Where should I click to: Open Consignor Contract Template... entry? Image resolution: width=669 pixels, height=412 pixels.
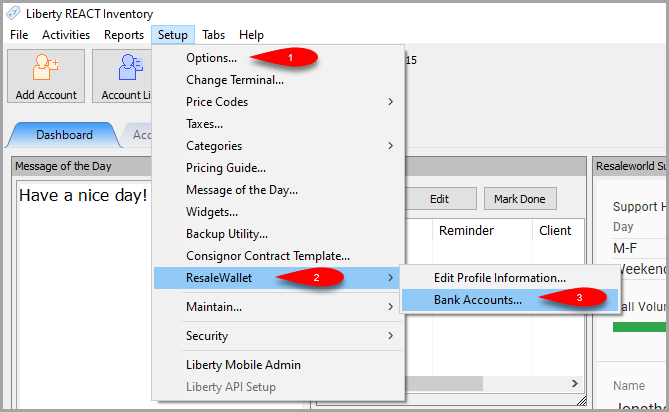point(278,256)
